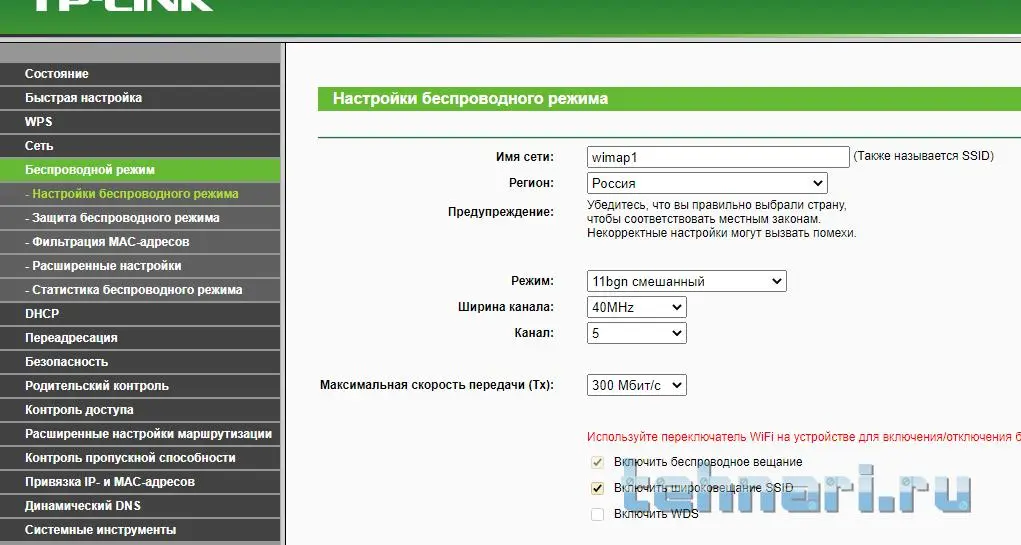1021x545 pixels.
Task: Open Быстрая настройка in the sidebar
Action: [140, 98]
